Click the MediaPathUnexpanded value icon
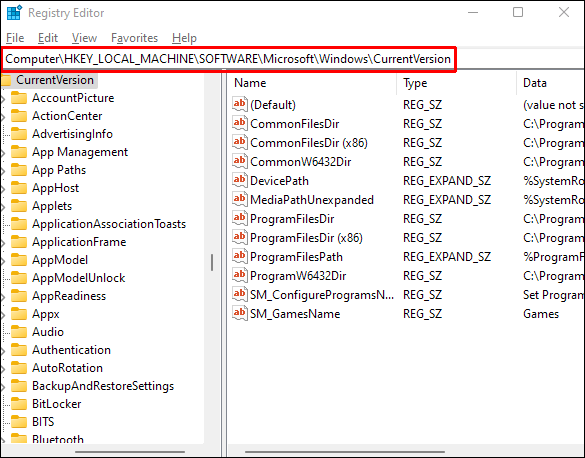 240,199
